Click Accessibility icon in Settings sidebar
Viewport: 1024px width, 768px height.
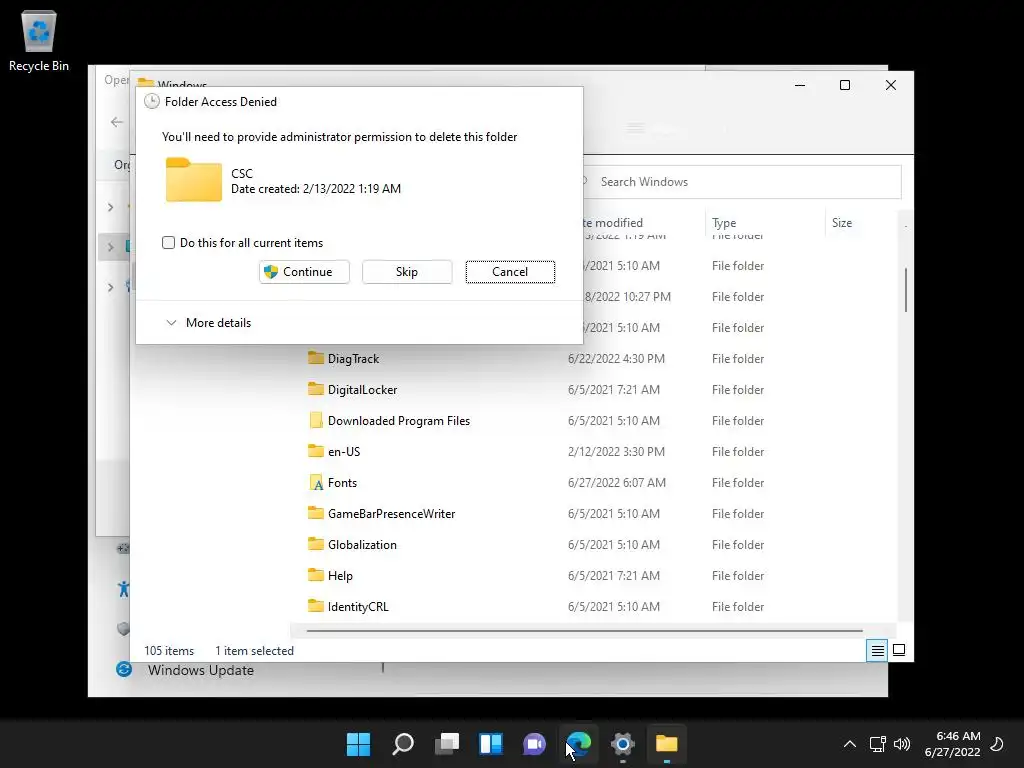[123, 589]
